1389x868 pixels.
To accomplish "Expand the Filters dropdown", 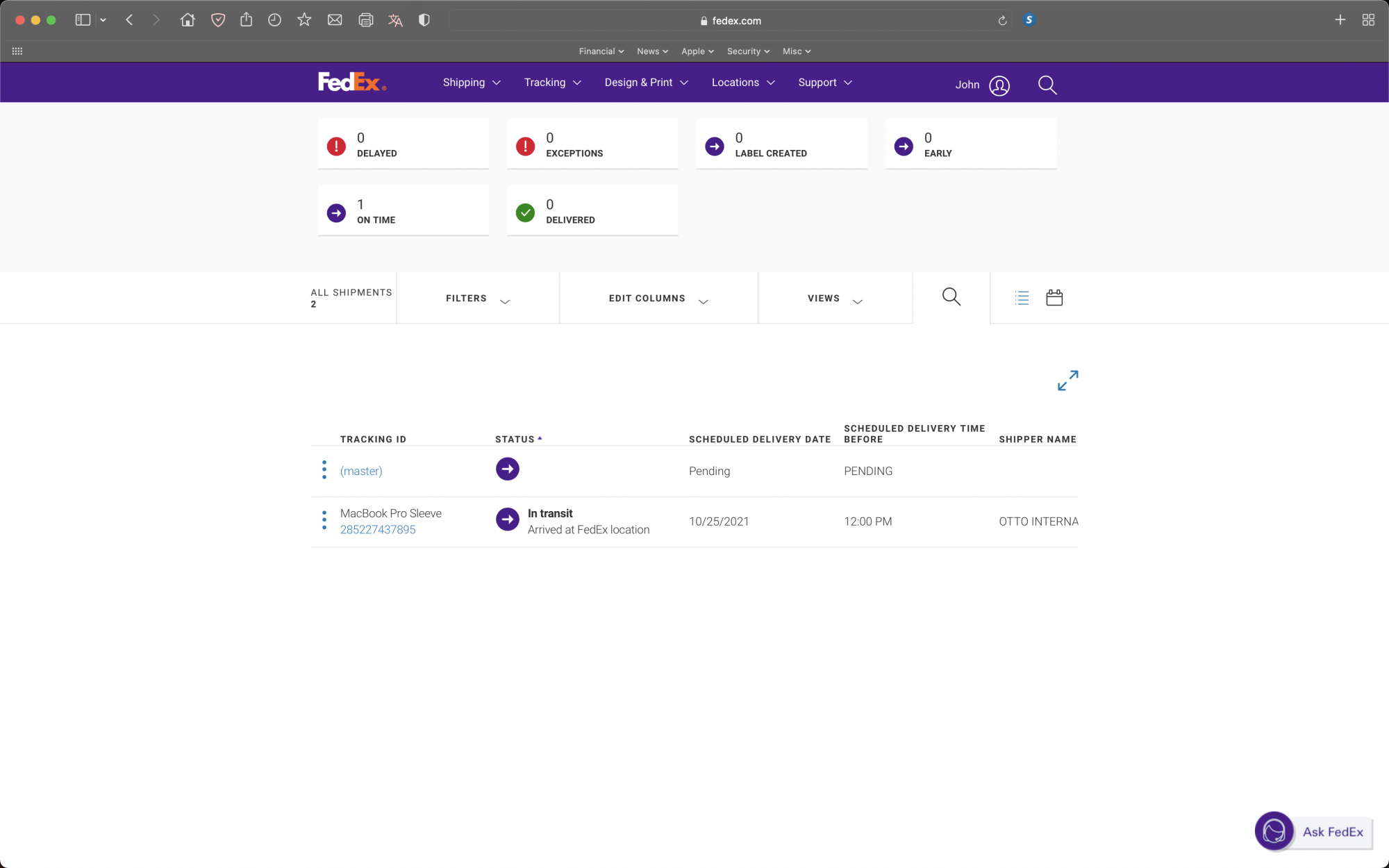I will (478, 299).
